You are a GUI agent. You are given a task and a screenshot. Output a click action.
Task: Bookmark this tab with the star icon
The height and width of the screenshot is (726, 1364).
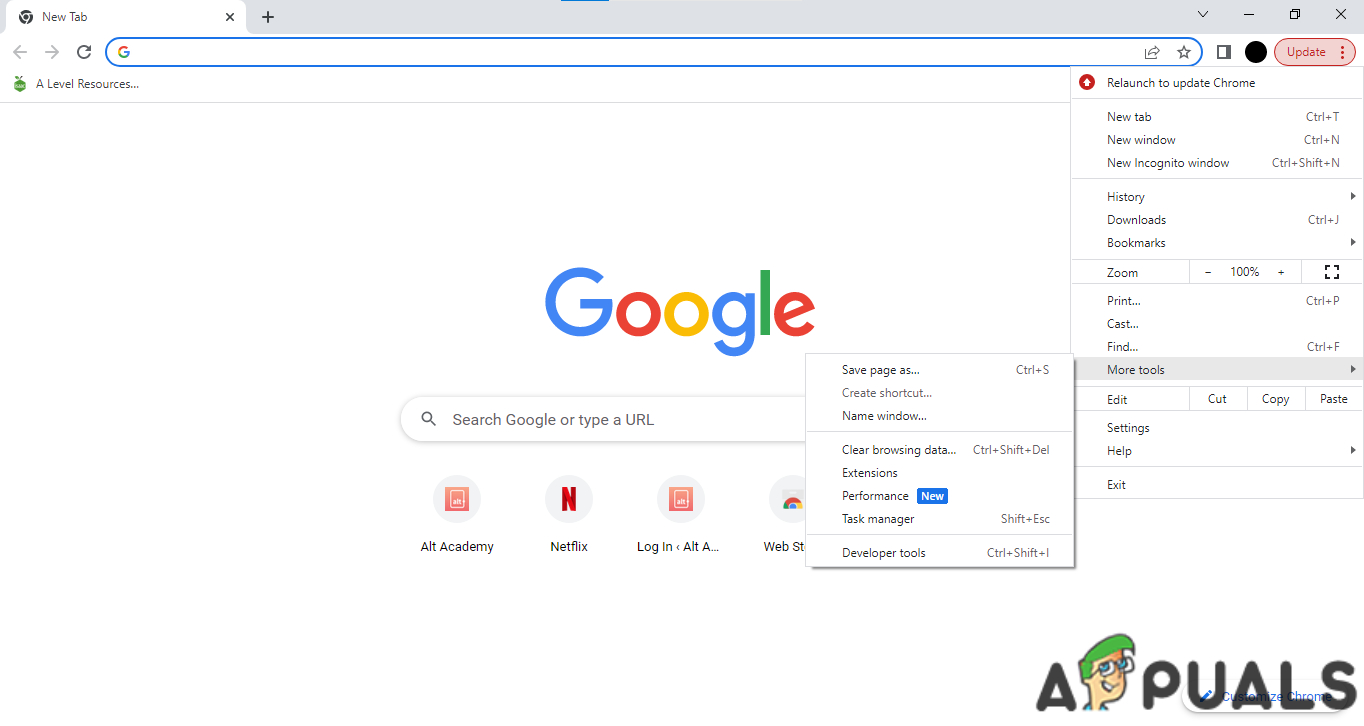coord(1184,52)
